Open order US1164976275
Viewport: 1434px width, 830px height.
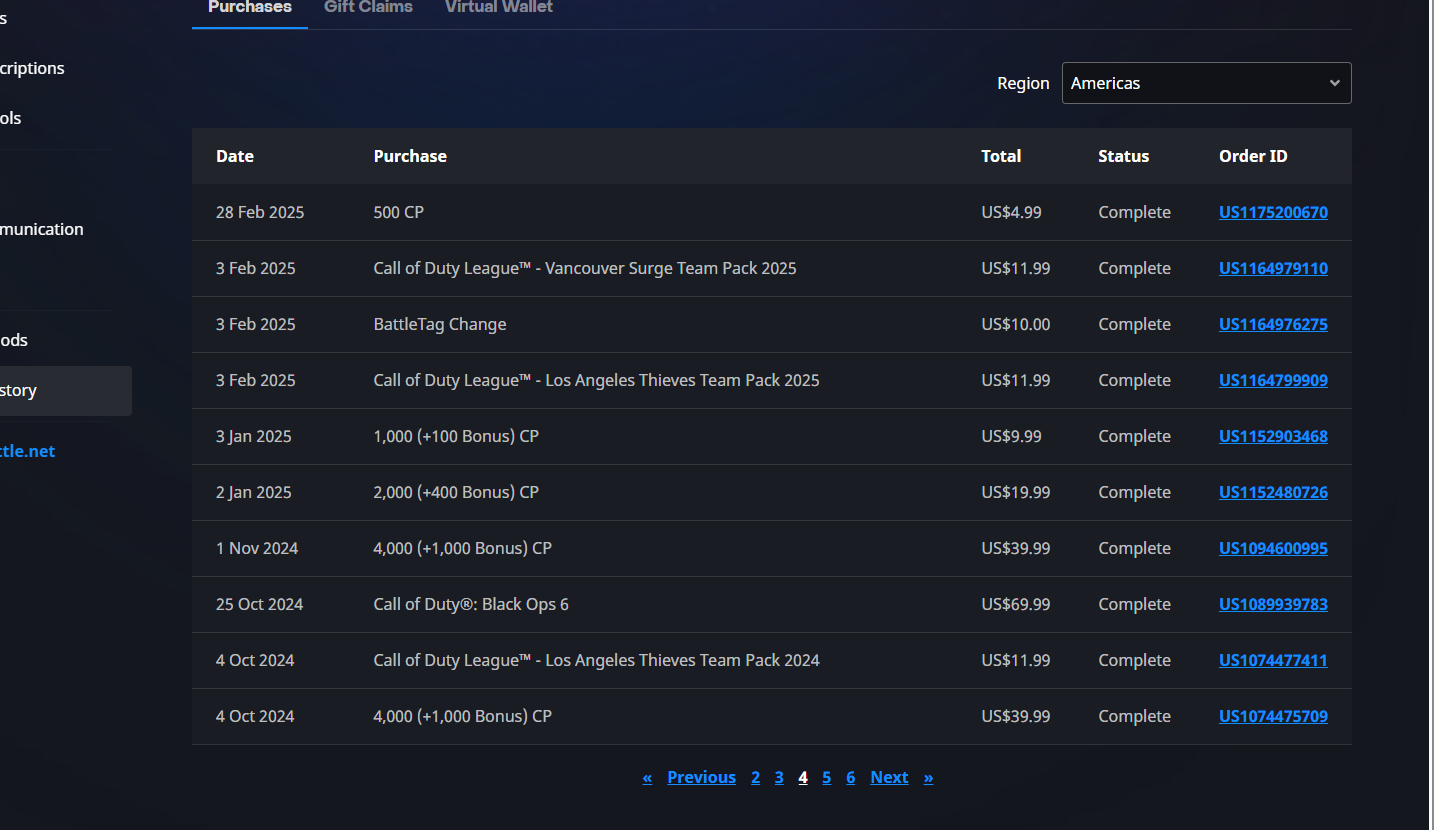(x=1273, y=324)
